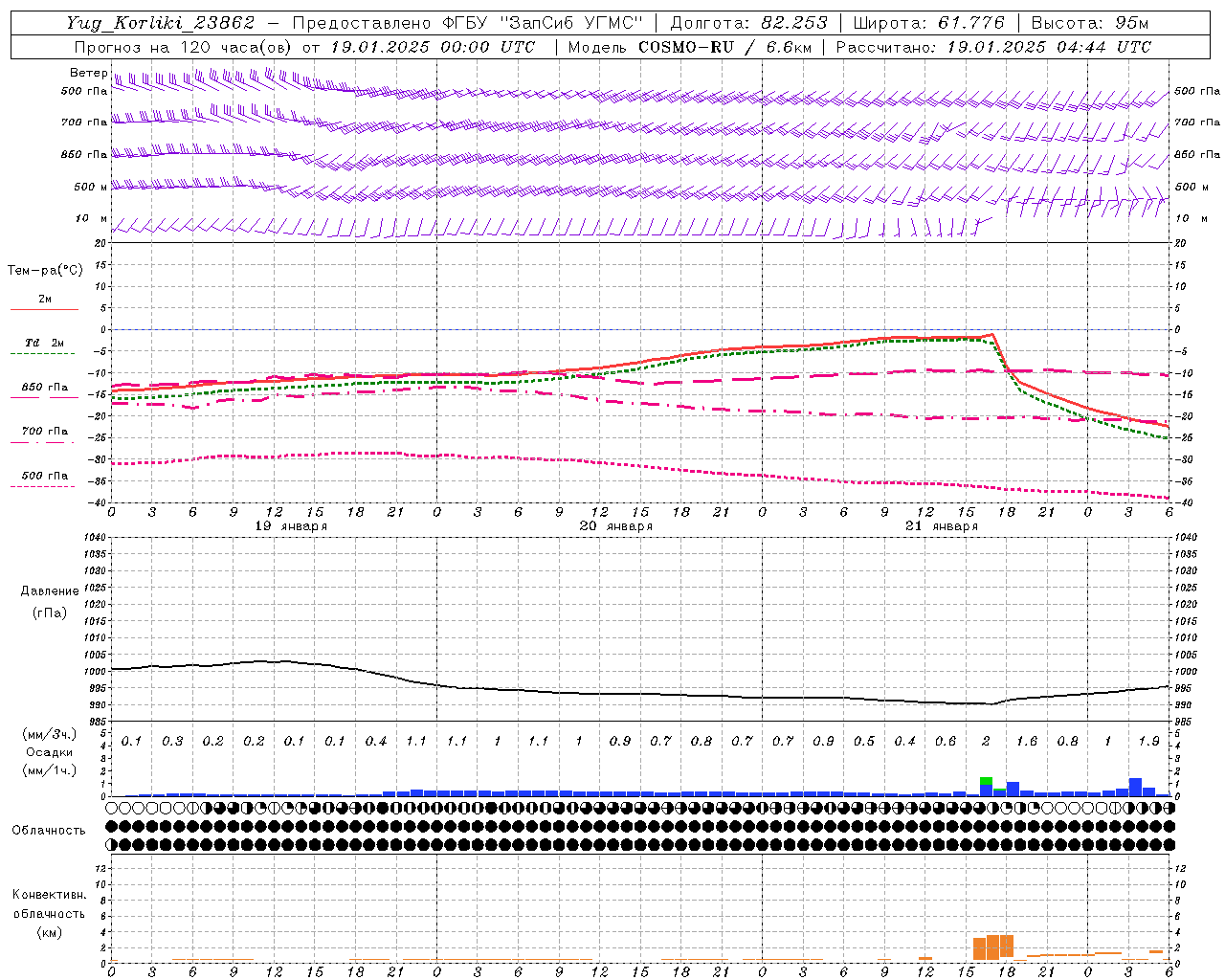The image size is (1225, 980).
Task: Click the 'Облачность' cloudiness label
Action: click(x=49, y=830)
